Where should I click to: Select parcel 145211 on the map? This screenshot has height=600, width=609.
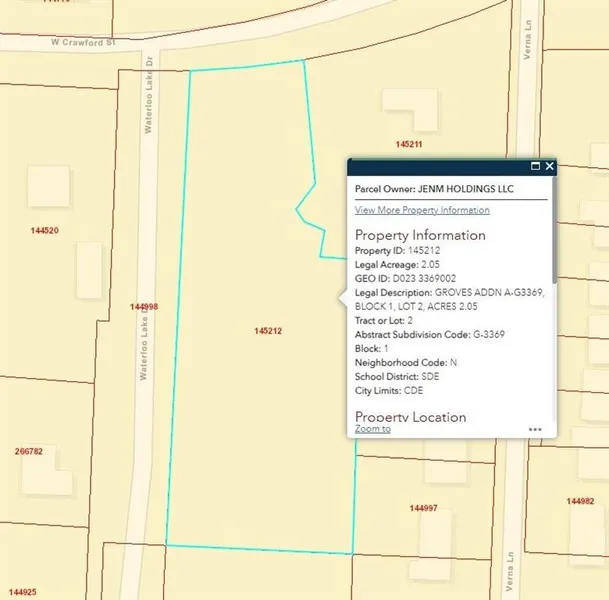[409, 144]
